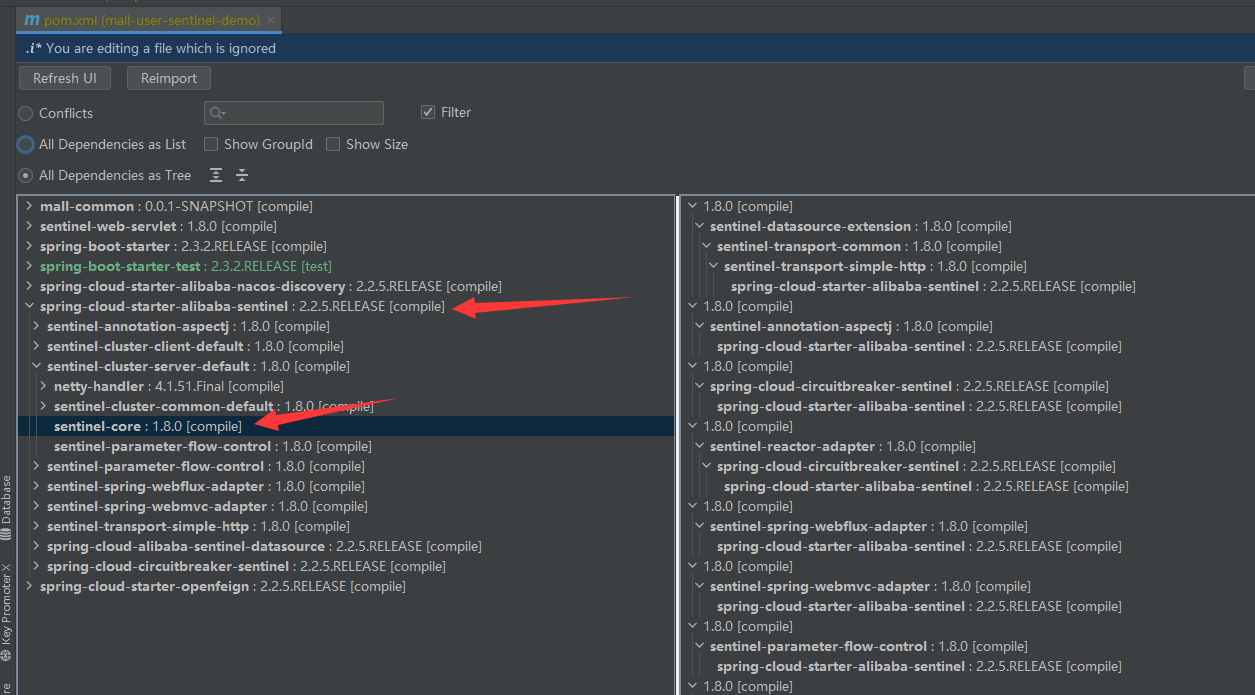Viewport: 1255px width, 695px height.
Task: Select sentinel-spring-webmvc-adapter in right tree
Action: [870, 586]
